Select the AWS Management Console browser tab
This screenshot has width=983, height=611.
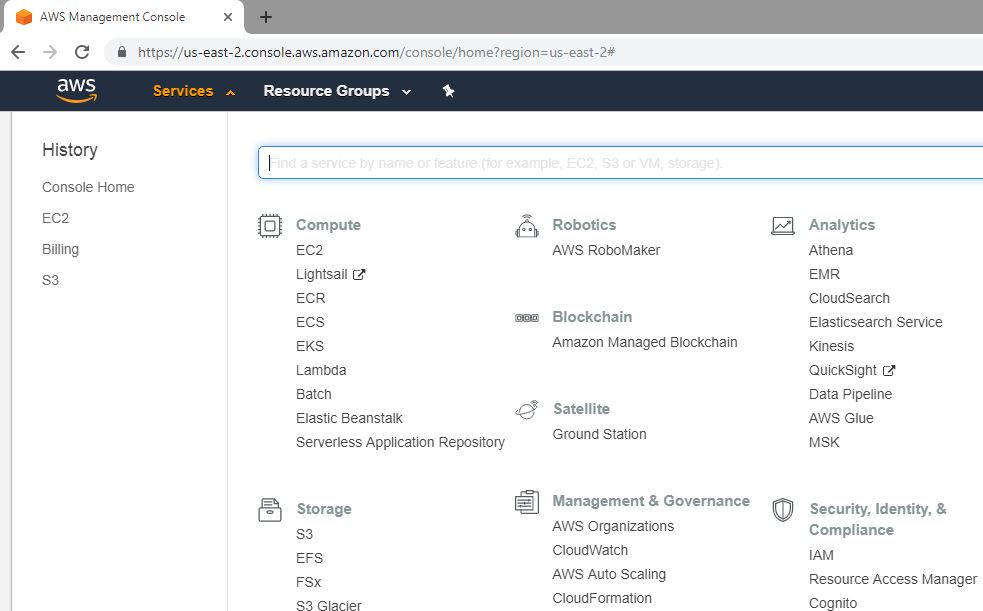click(x=124, y=17)
